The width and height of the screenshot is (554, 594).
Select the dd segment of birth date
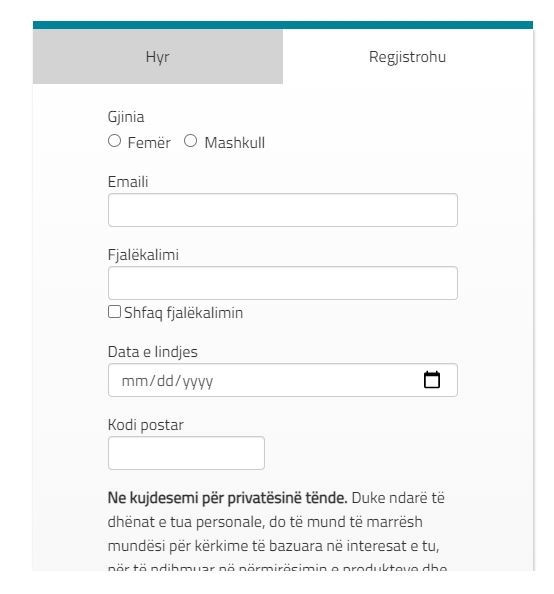tap(165, 381)
